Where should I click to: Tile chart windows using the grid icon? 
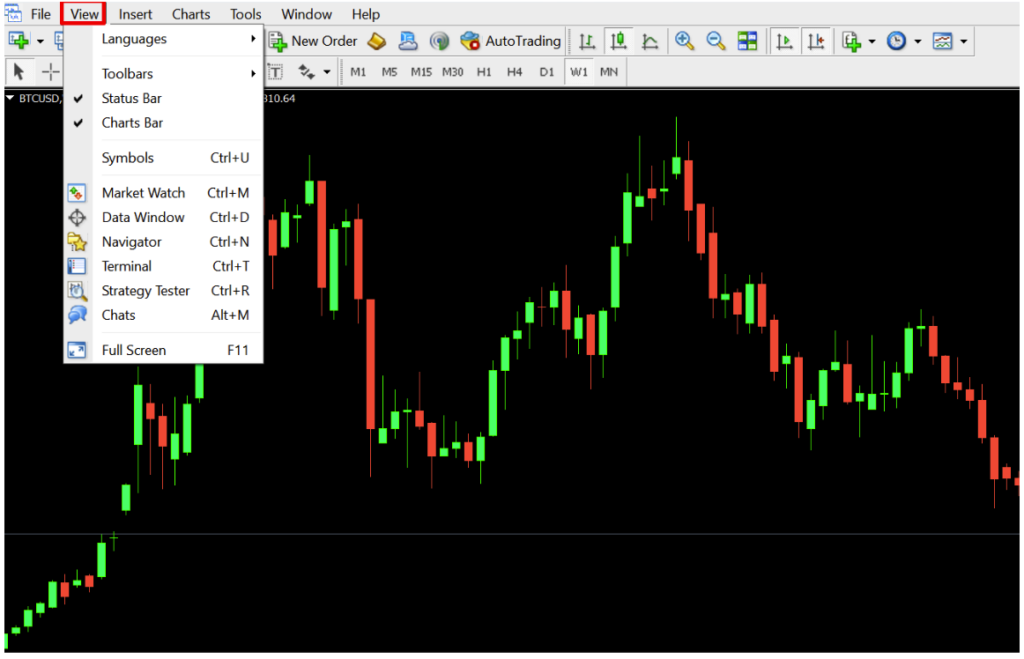[x=747, y=41]
